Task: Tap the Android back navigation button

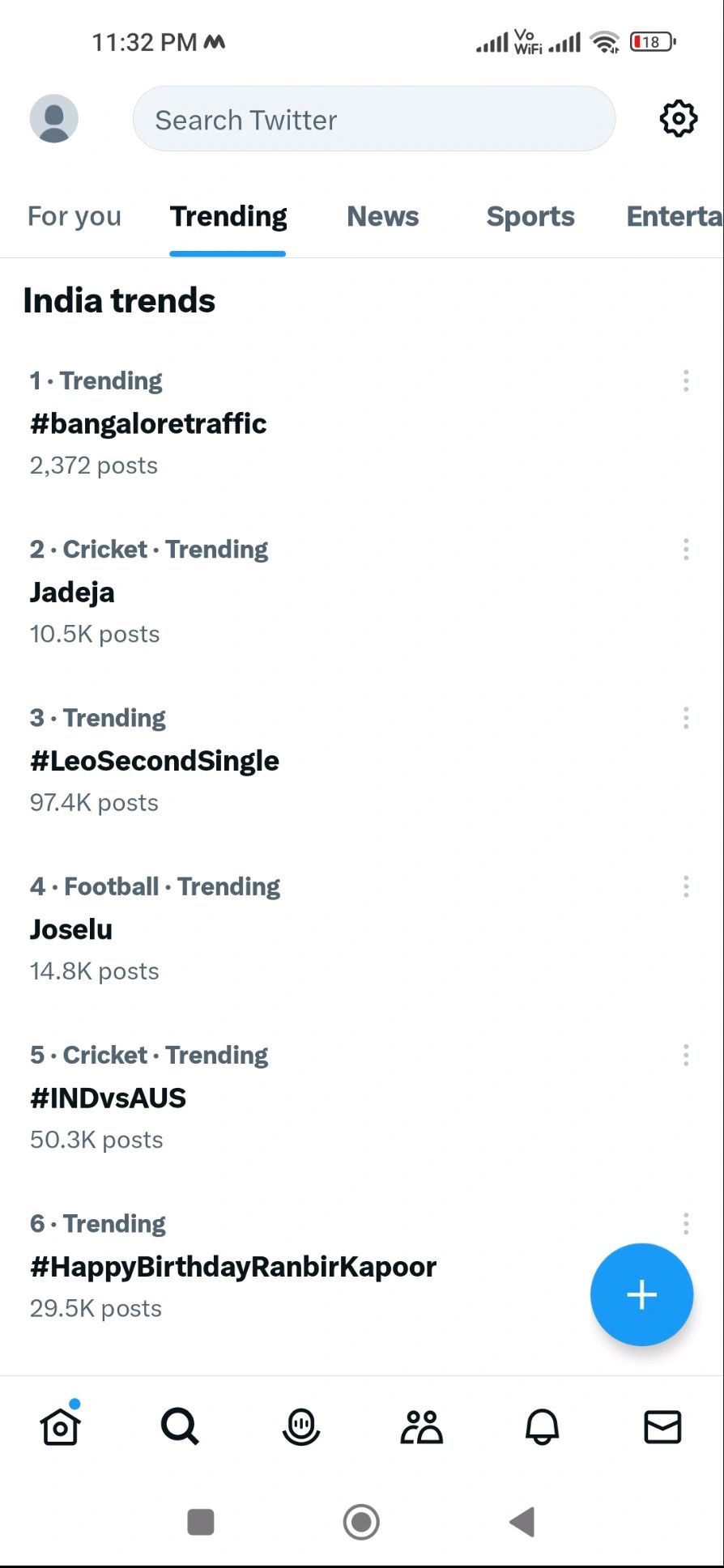Action: (x=522, y=1522)
